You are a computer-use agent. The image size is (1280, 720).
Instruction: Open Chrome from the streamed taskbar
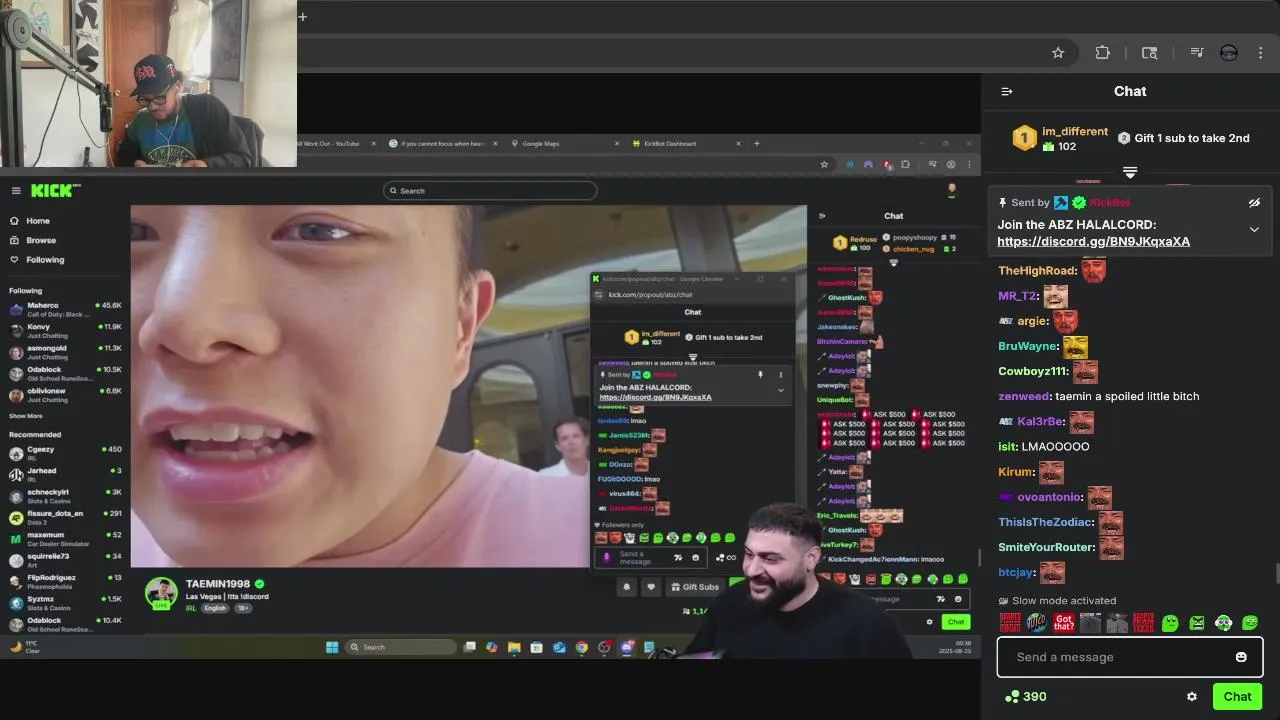coord(581,647)
